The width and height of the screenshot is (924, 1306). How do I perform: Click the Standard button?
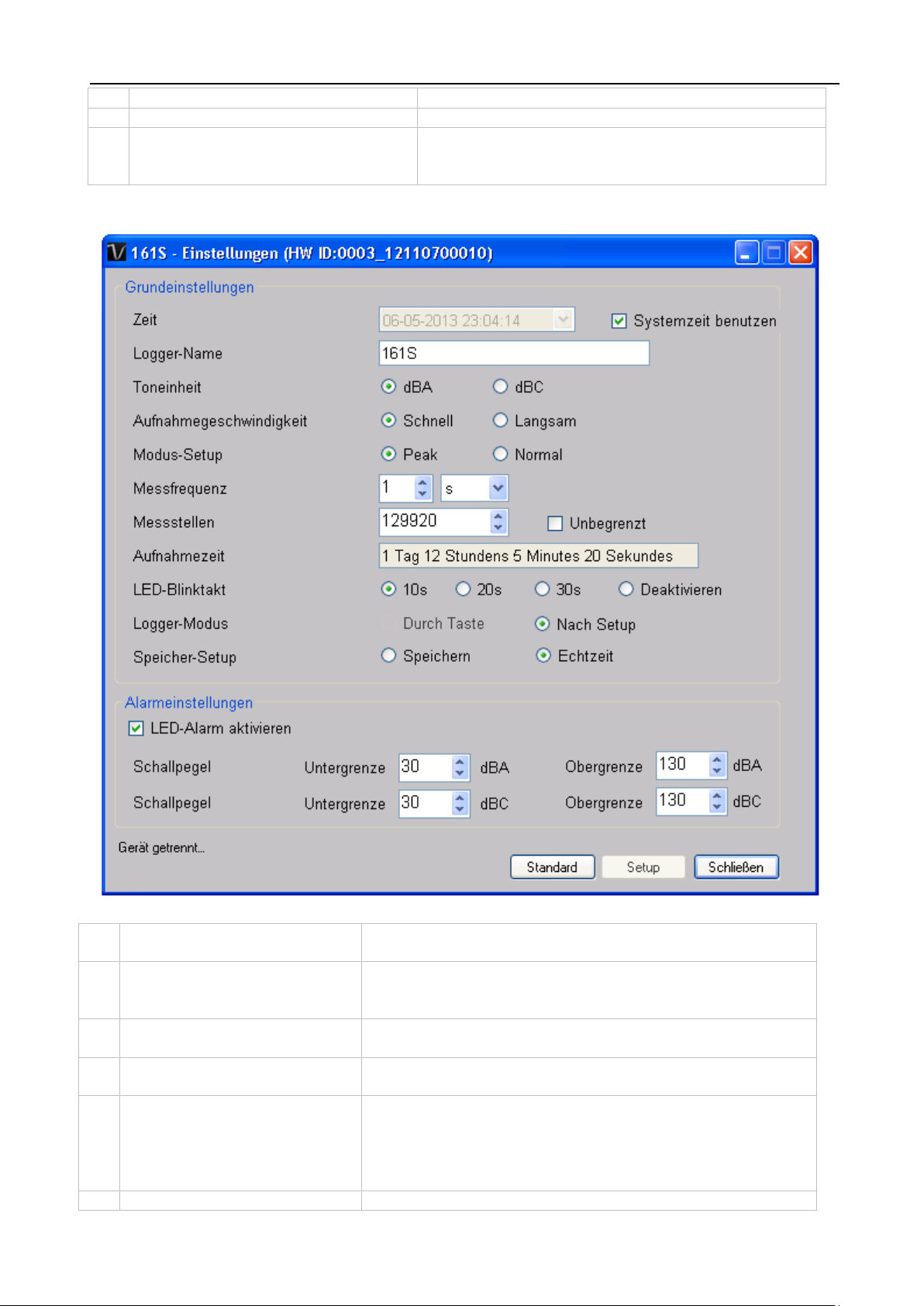click(553, 867)
